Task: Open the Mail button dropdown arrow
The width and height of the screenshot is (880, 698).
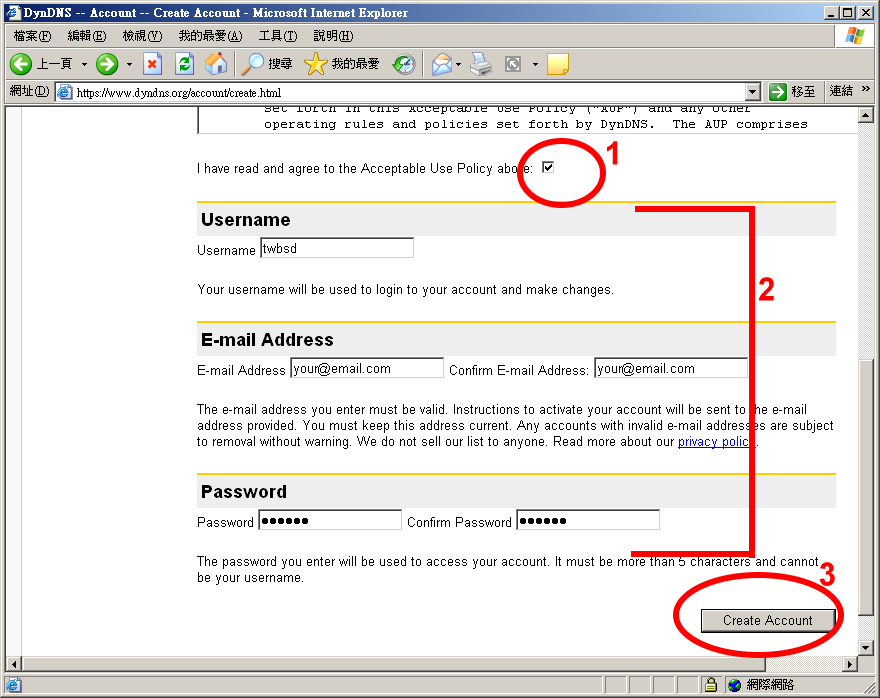Action: coord(458,64)
